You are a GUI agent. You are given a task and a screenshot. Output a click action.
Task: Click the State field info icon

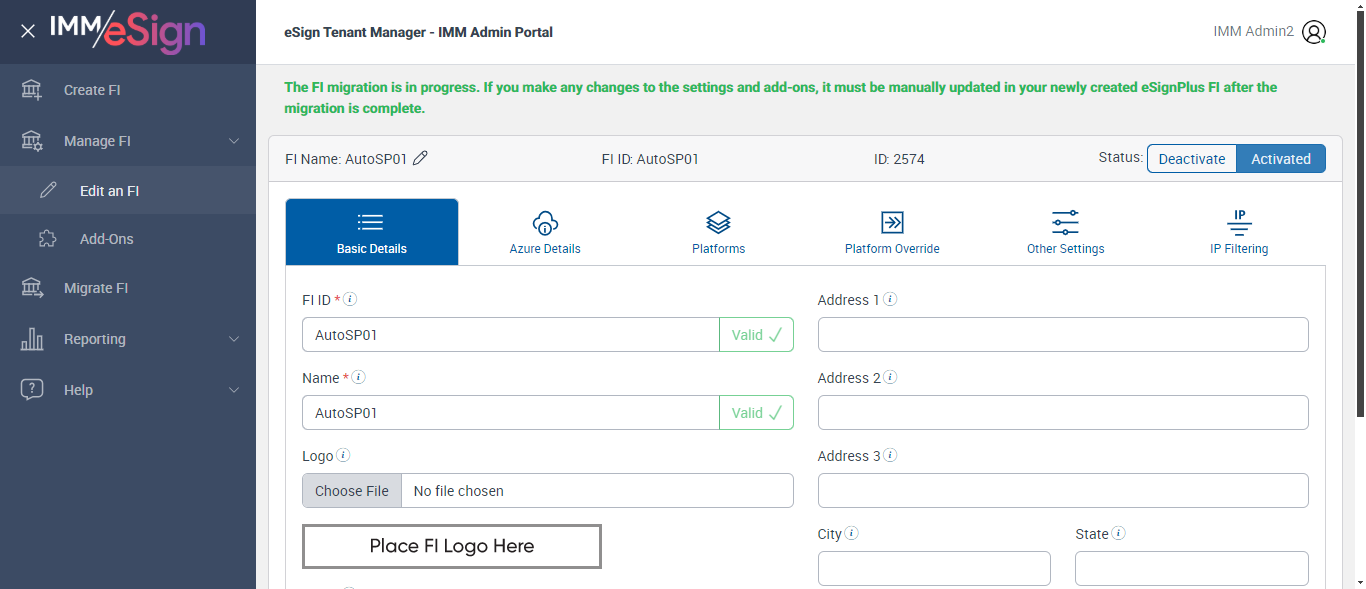point(1119,533)
